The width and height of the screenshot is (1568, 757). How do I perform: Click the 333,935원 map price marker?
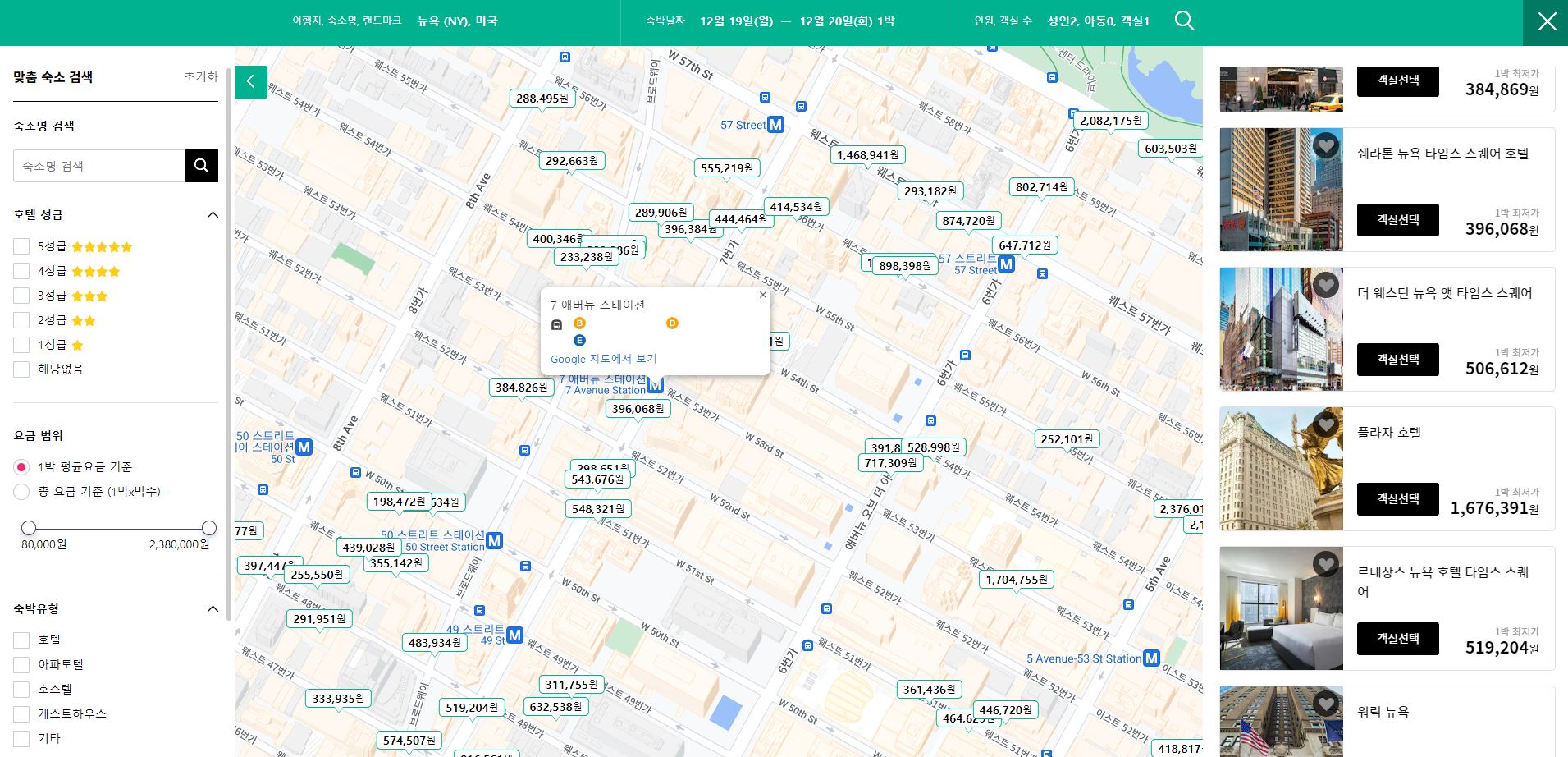(x=339, y=699)
